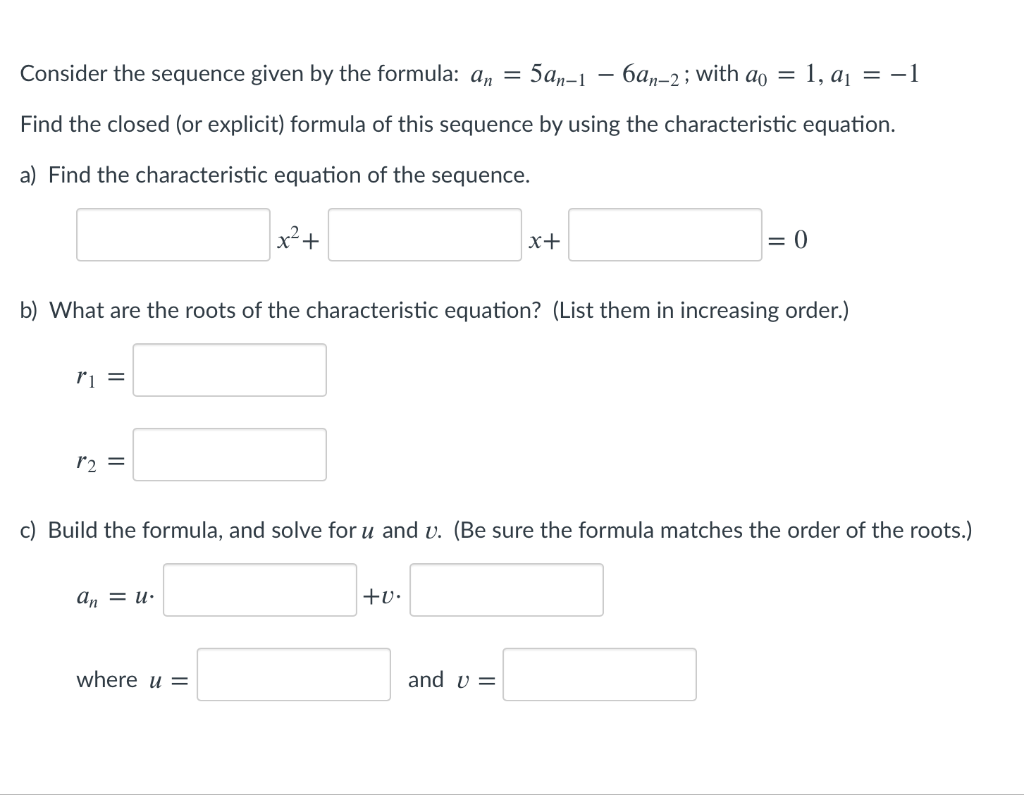The width and height of the screenshot is (1024, 795).
Task: Click the field for v value
Action: tap(599, 674)
